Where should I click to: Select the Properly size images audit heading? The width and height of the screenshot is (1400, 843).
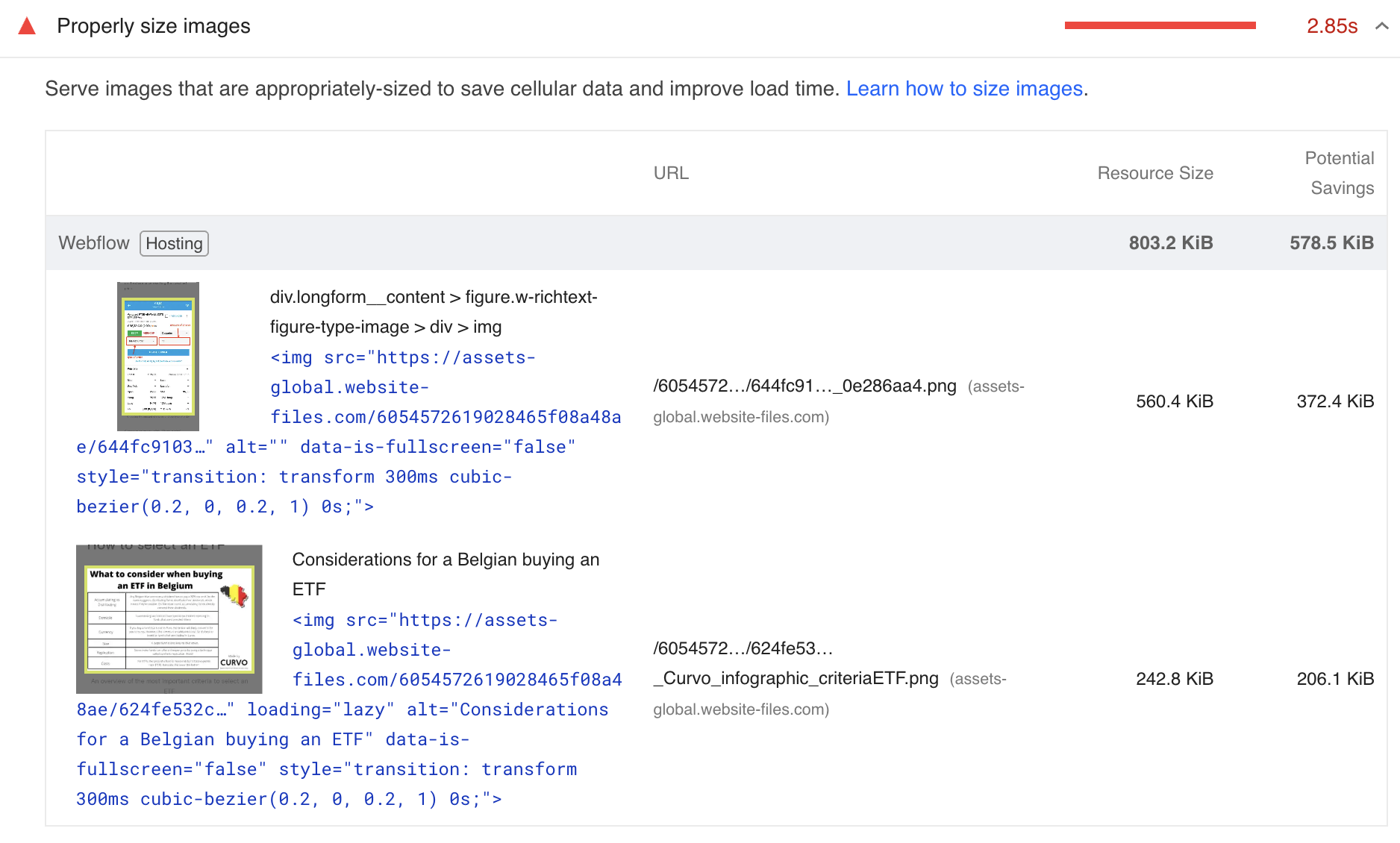pos(154,26)
